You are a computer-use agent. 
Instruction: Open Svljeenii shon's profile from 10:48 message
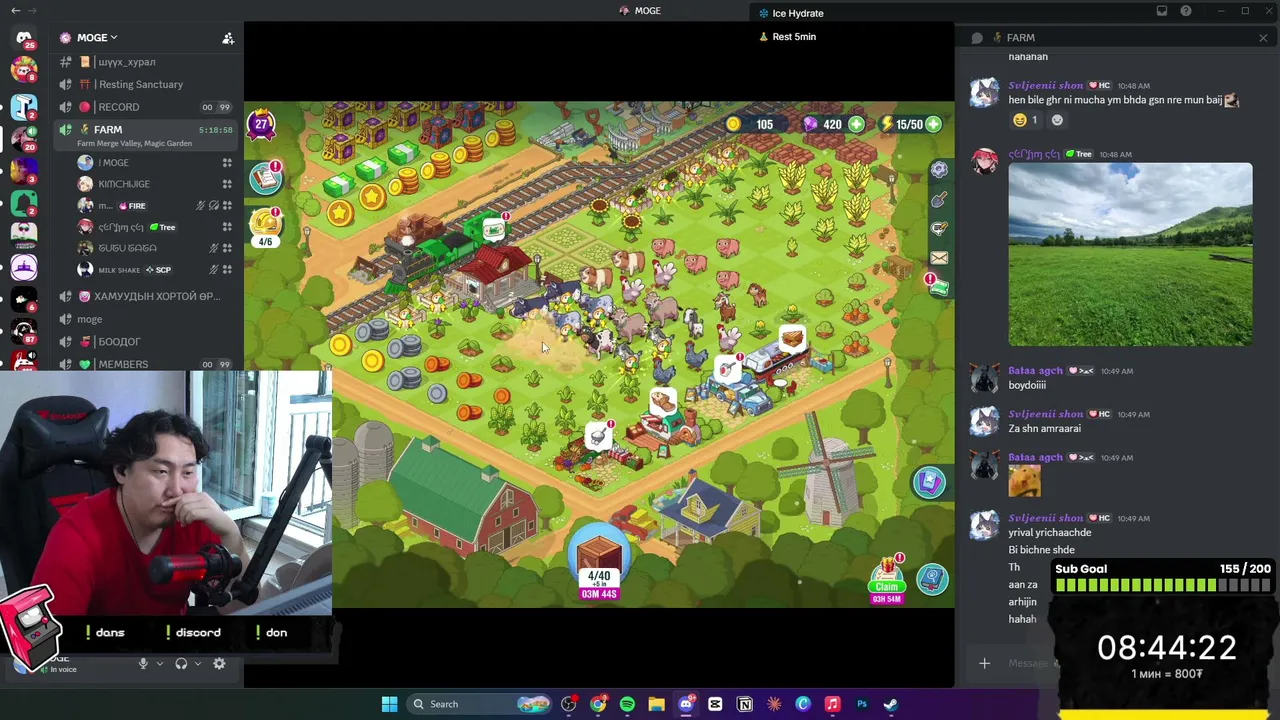pyautogui.click(x=1045, y=85)
